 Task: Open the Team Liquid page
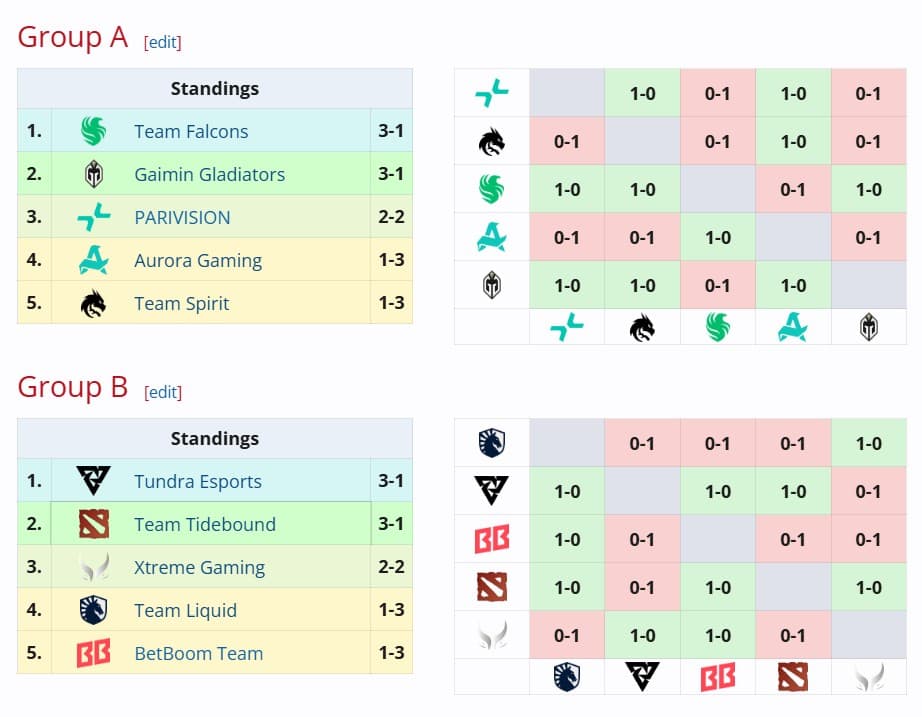(186, 610)
